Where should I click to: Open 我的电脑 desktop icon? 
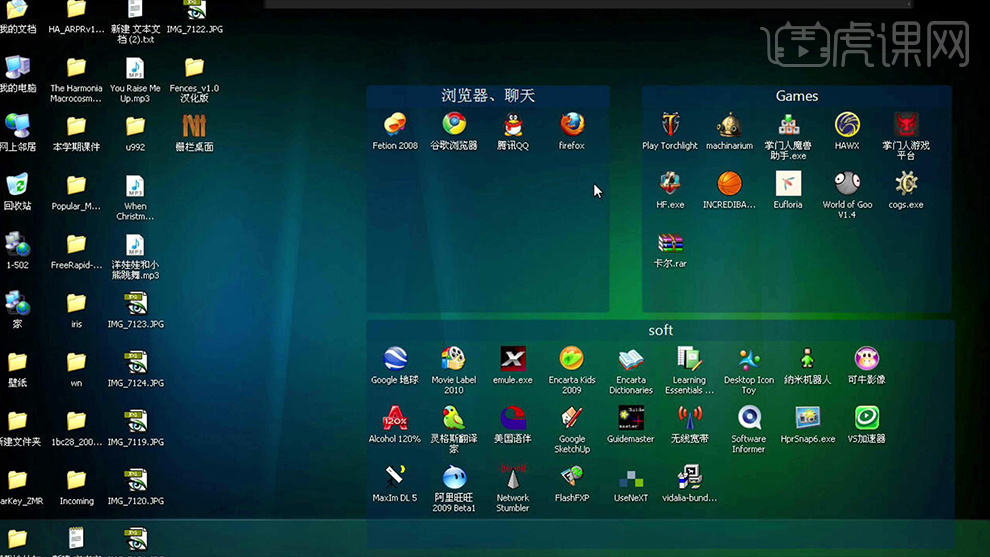tap(18, 68)
